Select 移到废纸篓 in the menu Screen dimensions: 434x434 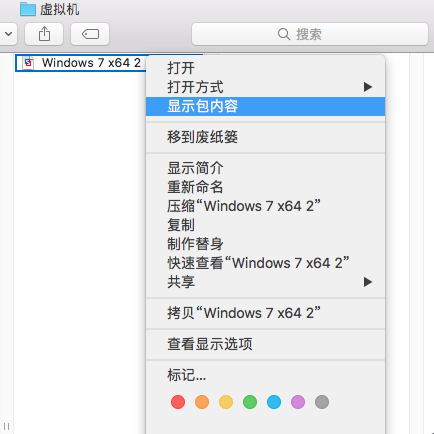pos(265,137)
